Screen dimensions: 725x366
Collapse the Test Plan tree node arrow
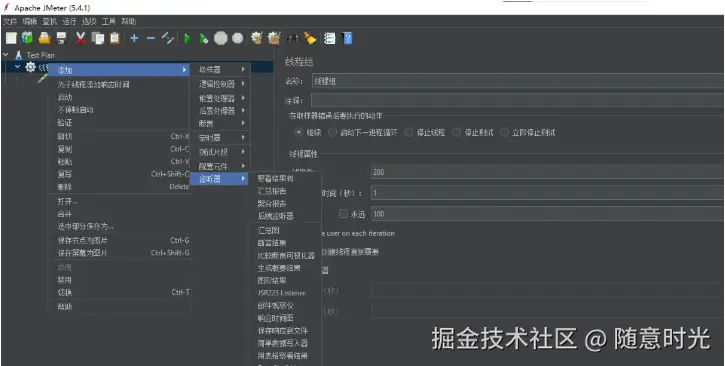tap(6, 55)
